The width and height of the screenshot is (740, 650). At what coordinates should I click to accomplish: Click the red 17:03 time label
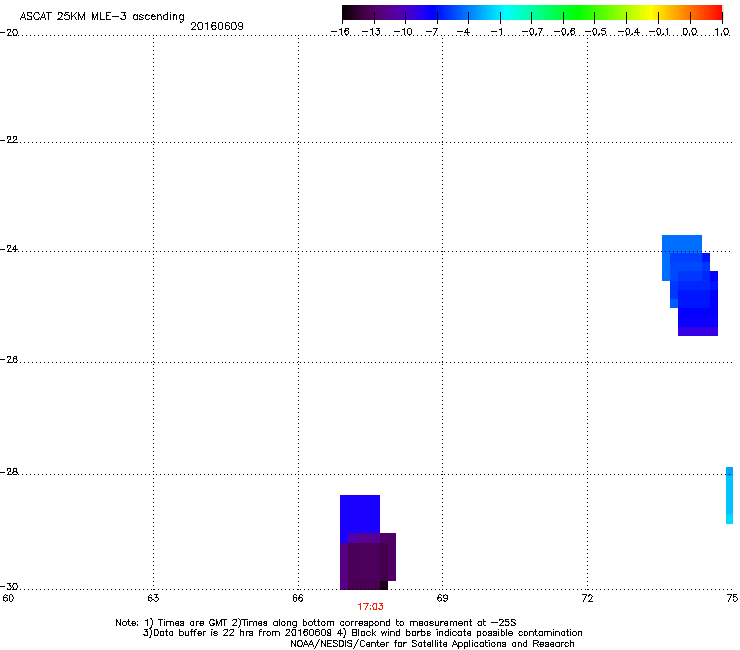370,607
